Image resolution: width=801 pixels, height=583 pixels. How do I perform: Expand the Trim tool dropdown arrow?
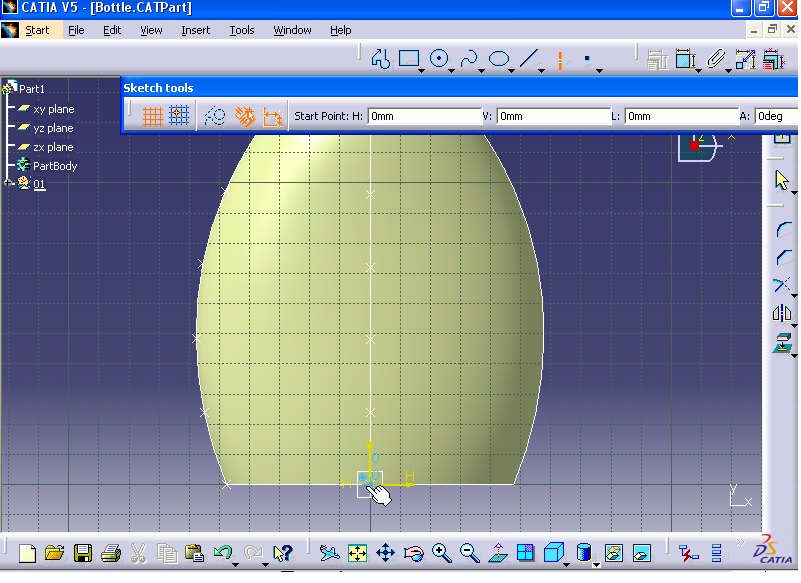coord(794,295)
